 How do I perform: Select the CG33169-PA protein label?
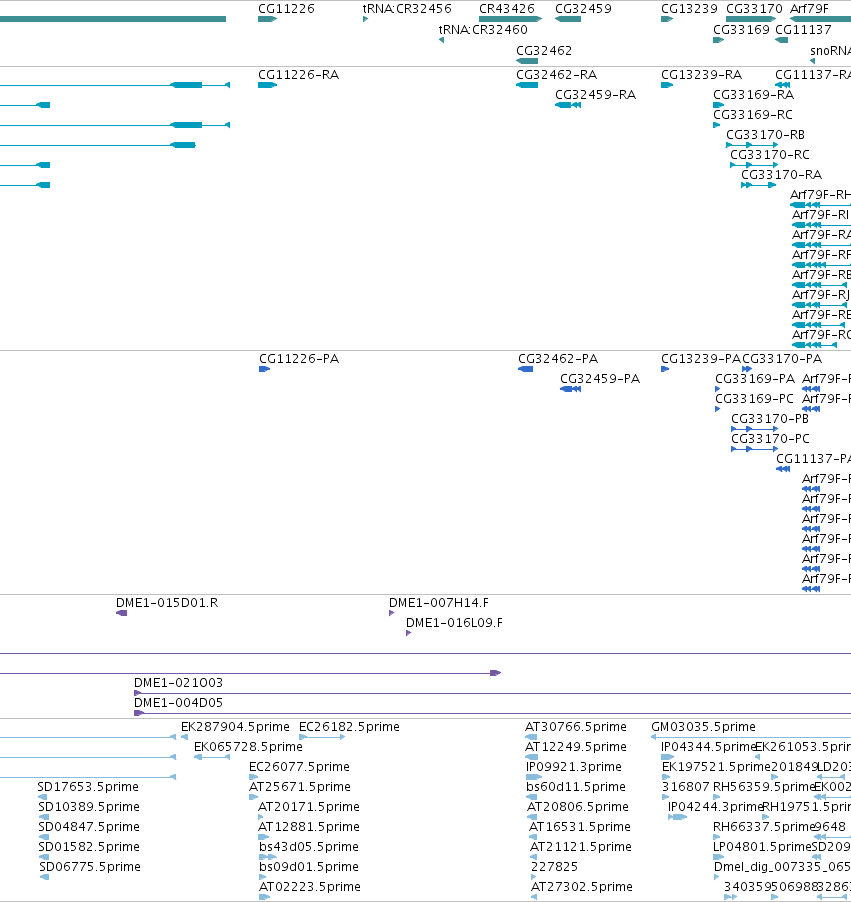pos(755,379)
